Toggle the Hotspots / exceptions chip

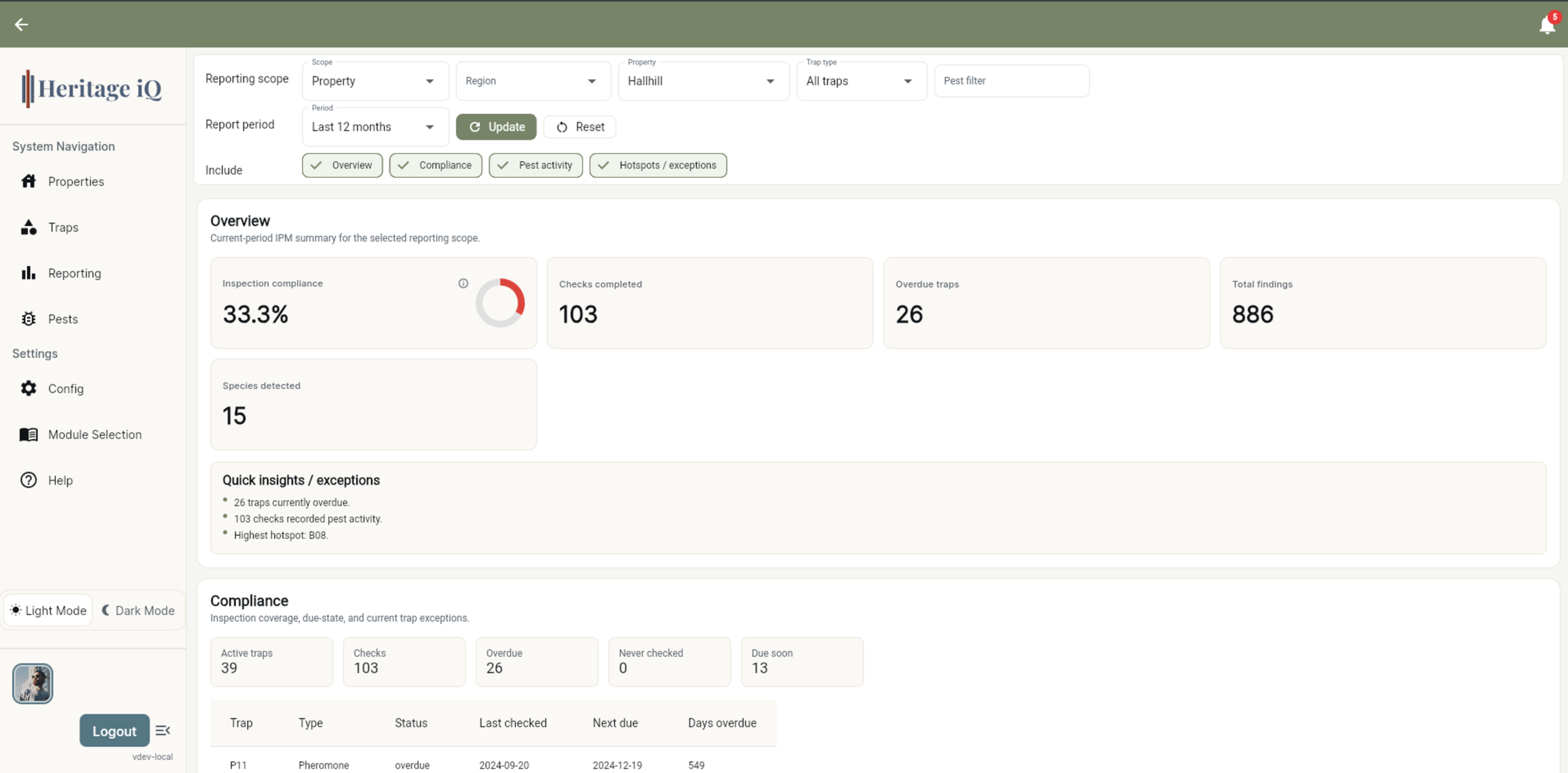(658, 165)
